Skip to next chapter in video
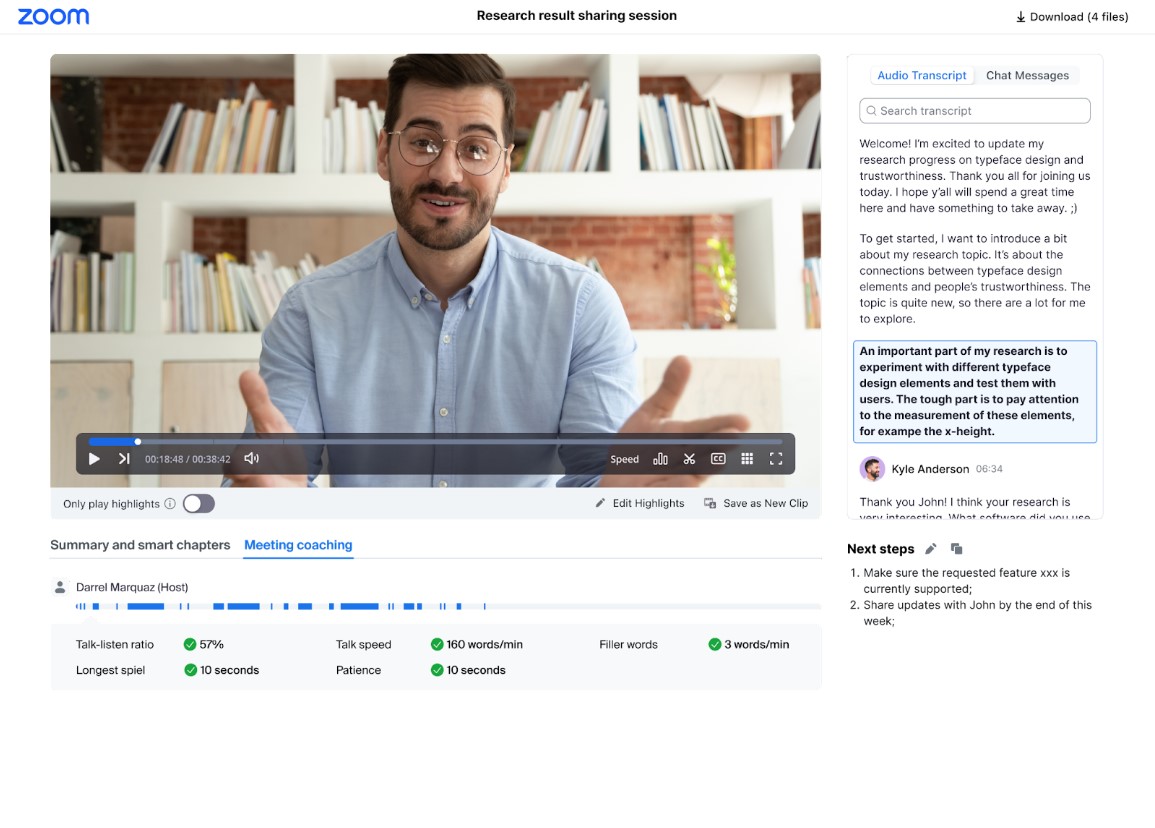The height and width of the screenshot is (828, 1155). pos(124,459)
